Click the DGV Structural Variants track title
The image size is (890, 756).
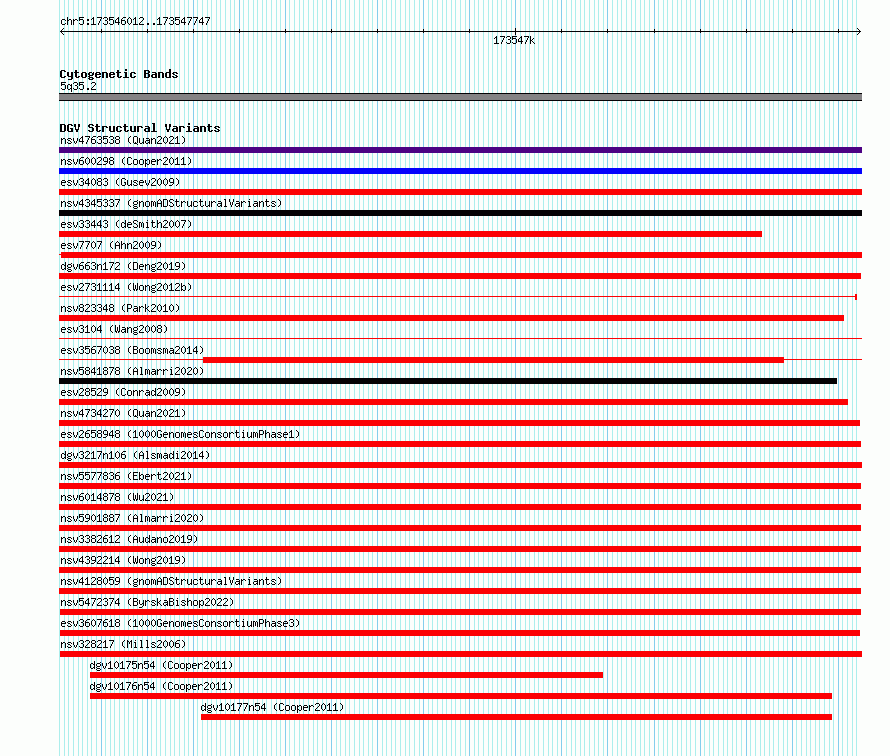coord(140,128)
